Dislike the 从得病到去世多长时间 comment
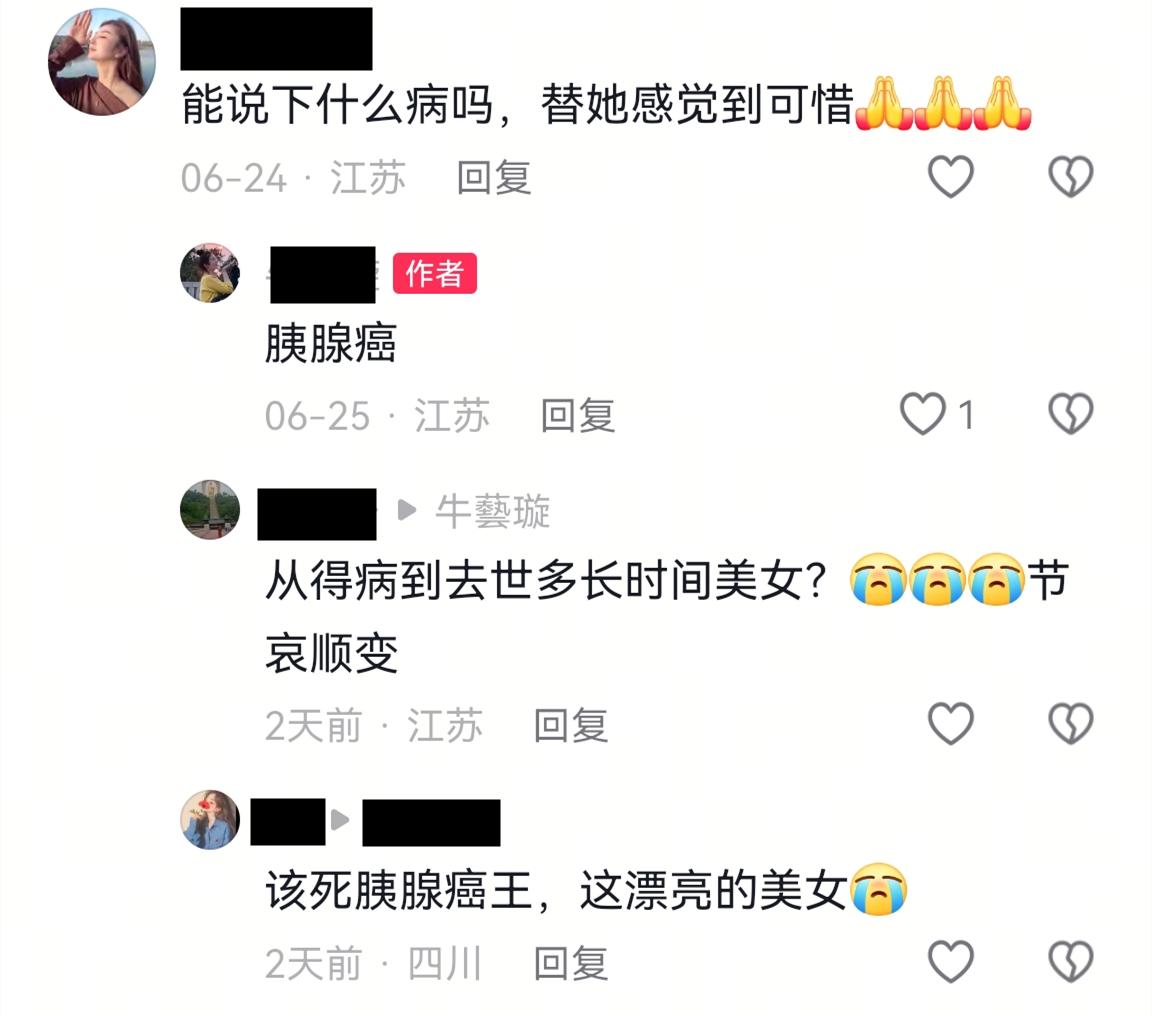 [1070, 724]
